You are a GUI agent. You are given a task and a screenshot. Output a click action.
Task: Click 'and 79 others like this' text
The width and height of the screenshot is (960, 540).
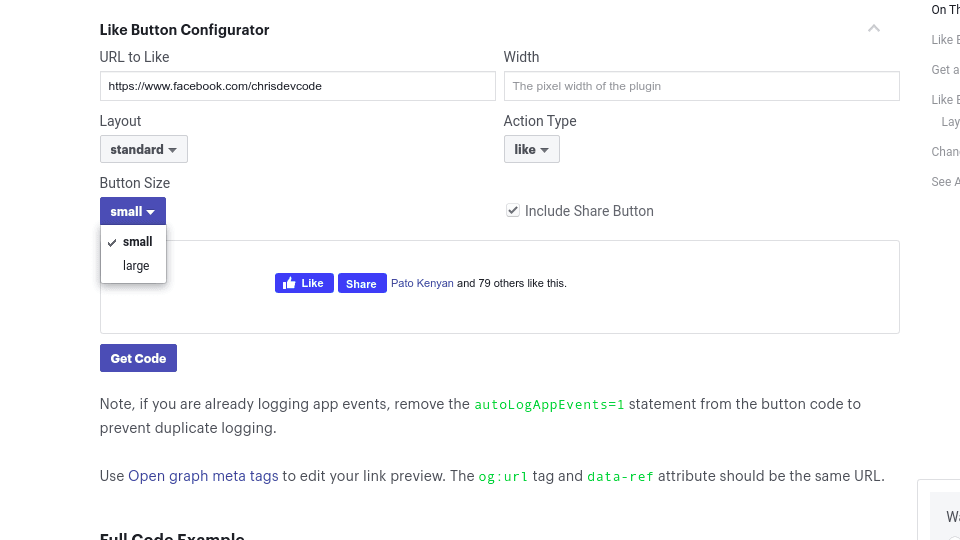pyautogui.click(x=512, y=283)
